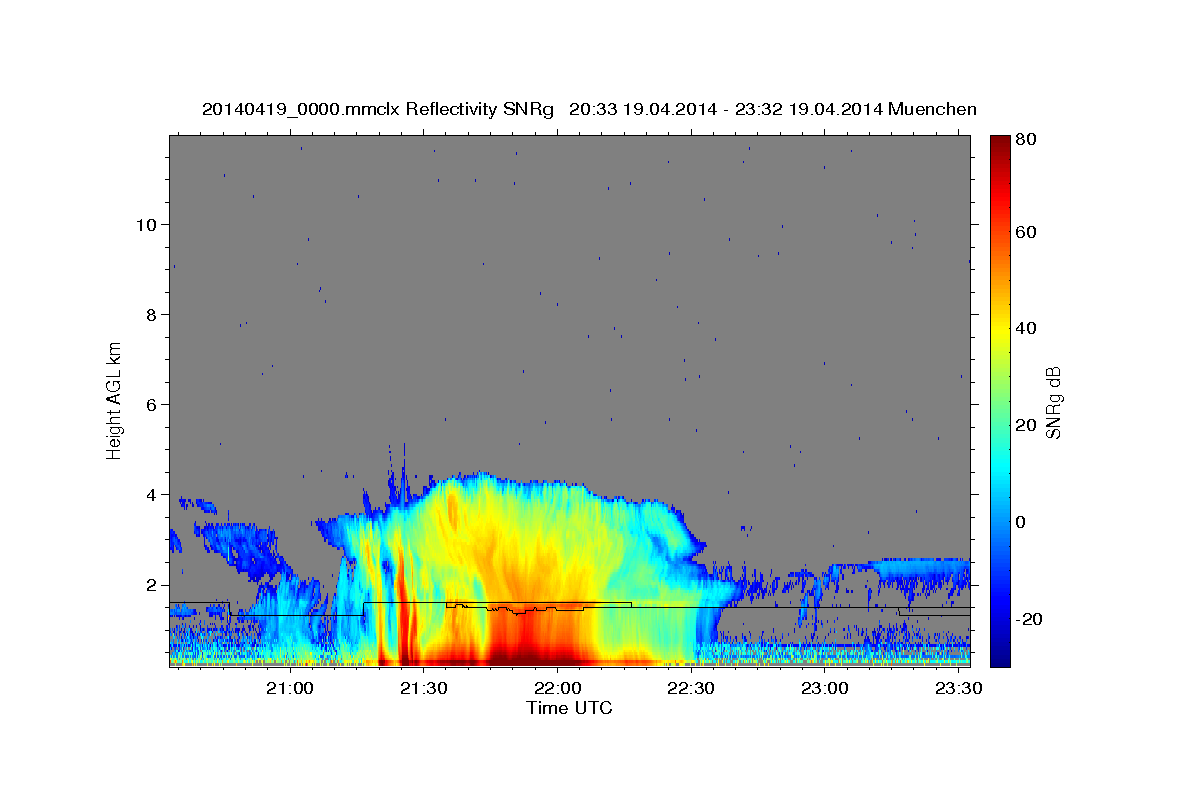Click the 22:30 time tick label
Image resolution: width=1200 pixels, height=800 pixels.
(691, 689)
